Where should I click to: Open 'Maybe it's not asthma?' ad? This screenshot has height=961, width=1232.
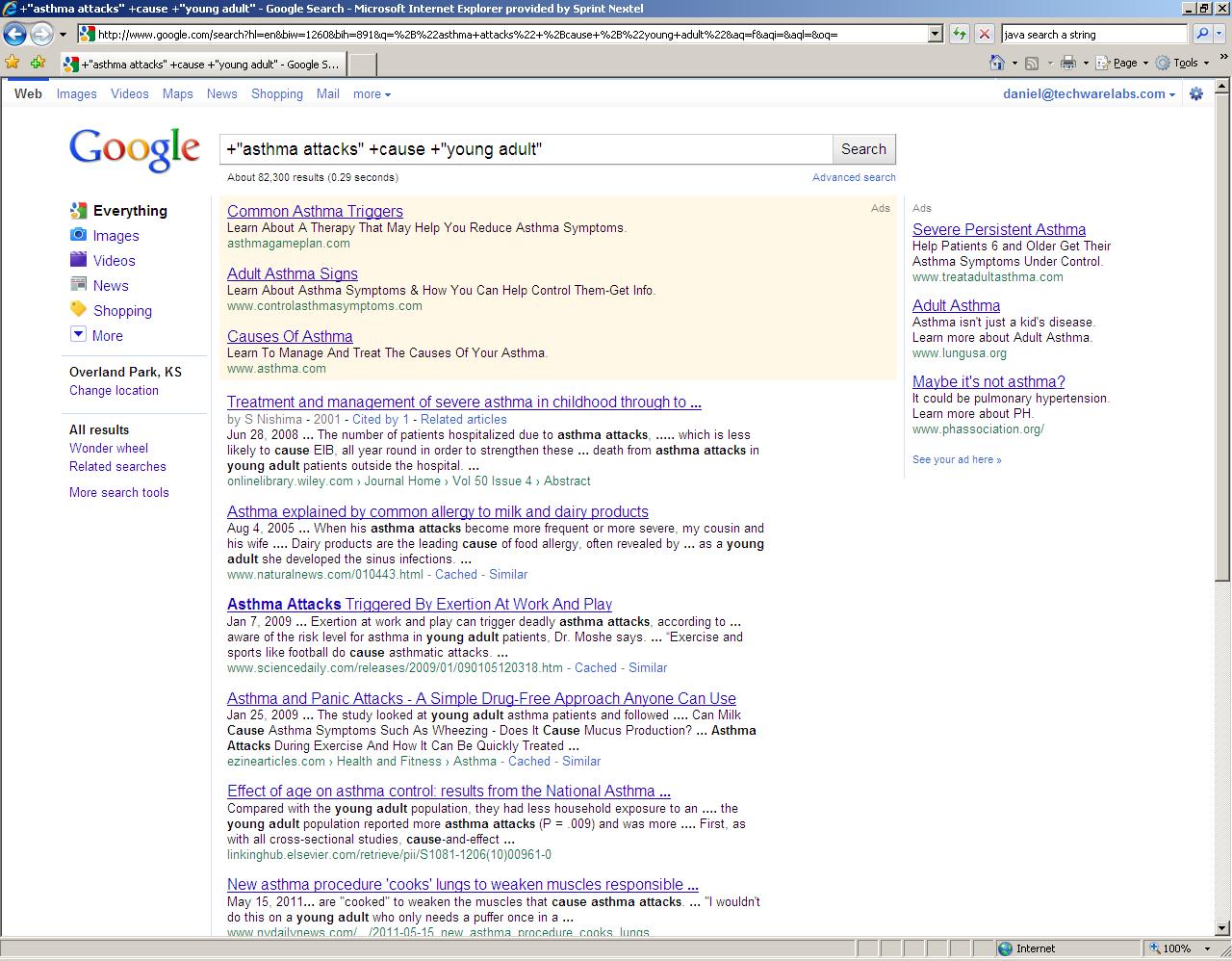pyautogui.click(x=988, y=382)
